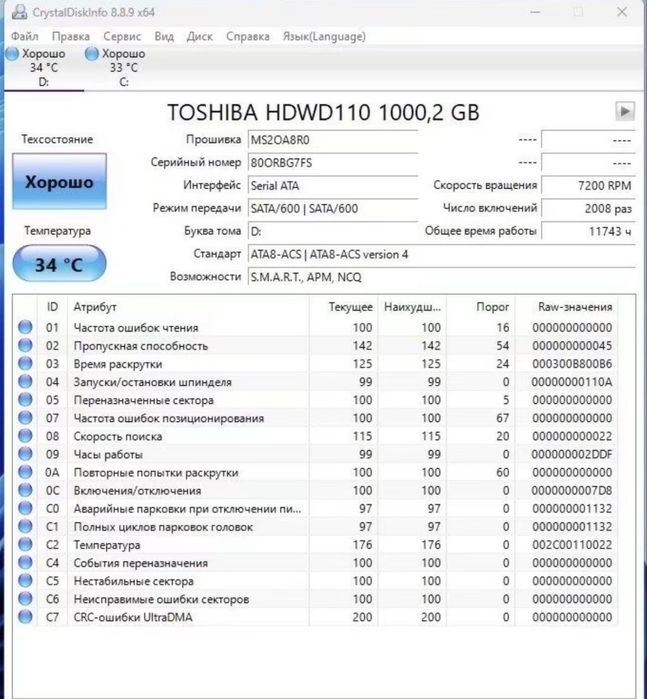This screenshot has height=699, width=647.
Task: Click status orb of attribute C7 row
Action: click(25, 617)
